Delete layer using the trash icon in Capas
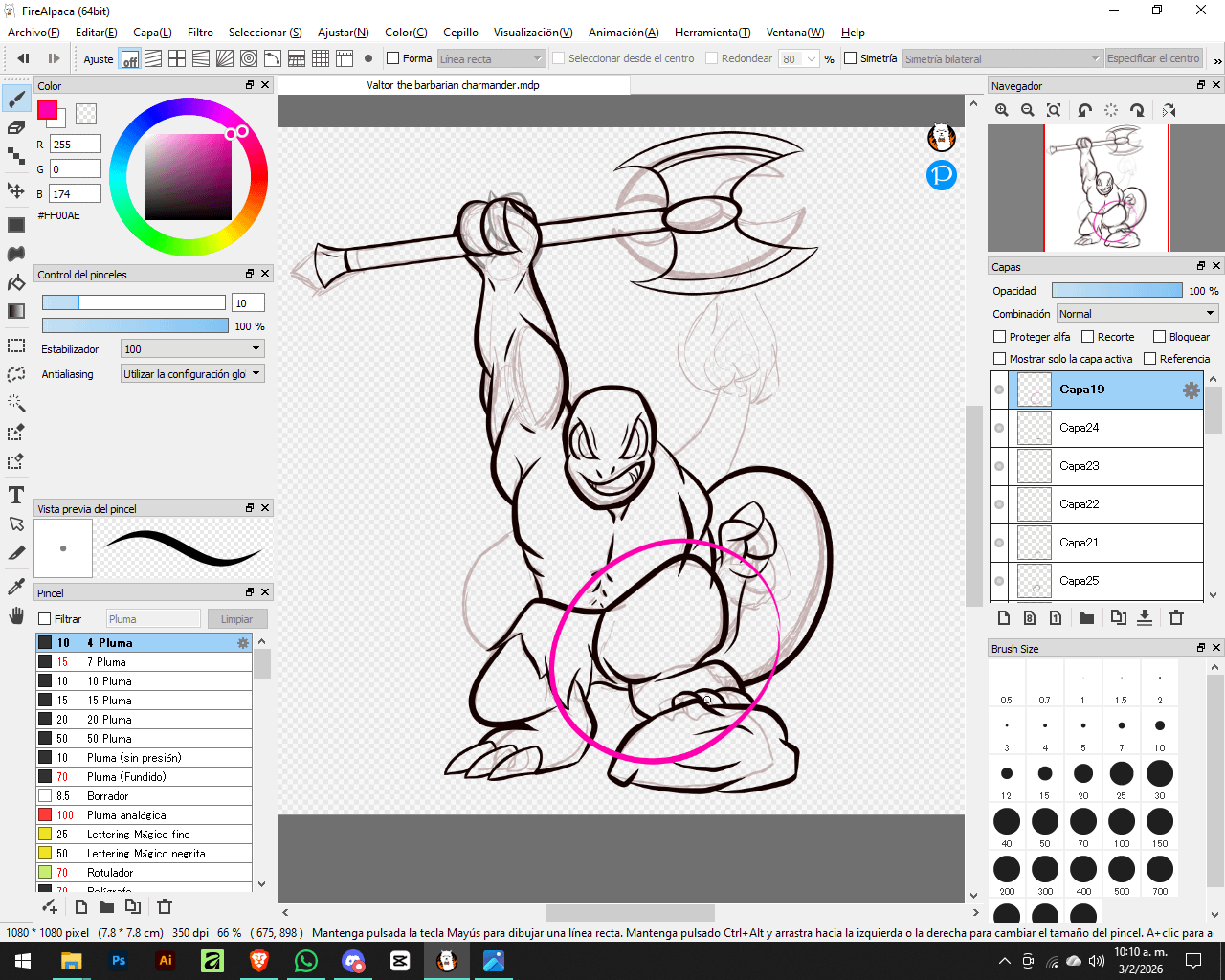The height and width of the screenshot is (980, 1225). [1176, 618]
